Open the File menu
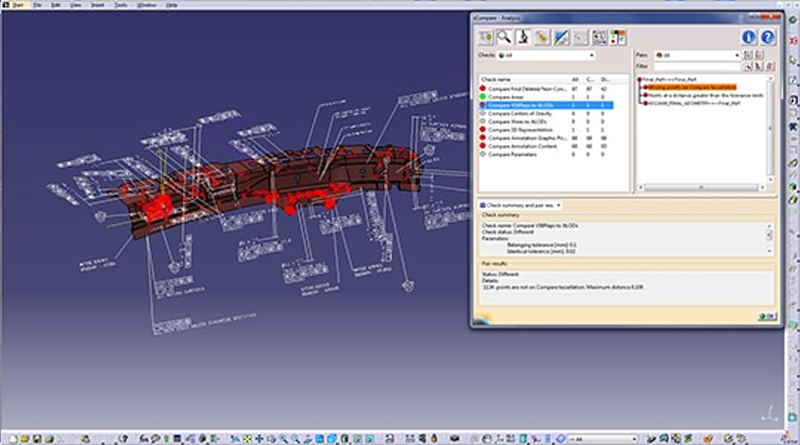The width and height of the screenshot is (800, 445). click(x=37, y=5)
